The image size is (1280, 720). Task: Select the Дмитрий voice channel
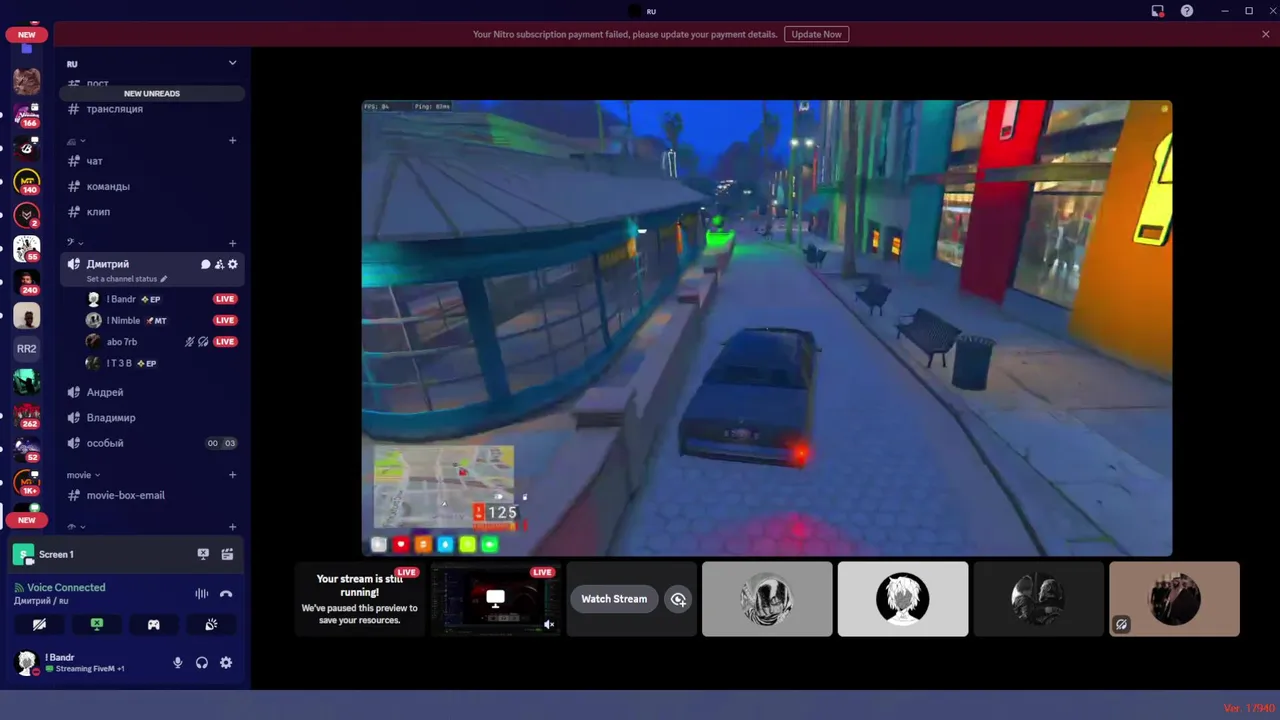[108, 264]
